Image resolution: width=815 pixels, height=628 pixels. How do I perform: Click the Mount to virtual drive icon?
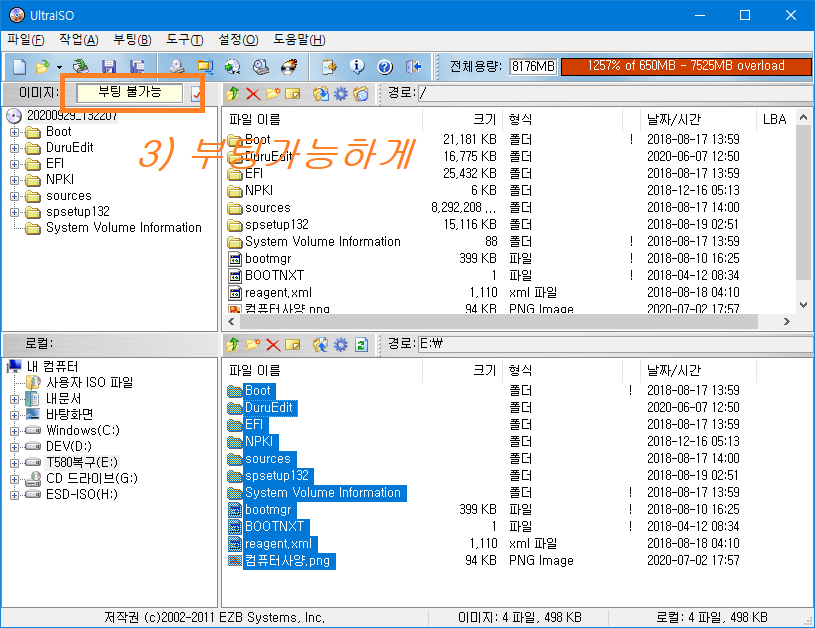[261, 67]
